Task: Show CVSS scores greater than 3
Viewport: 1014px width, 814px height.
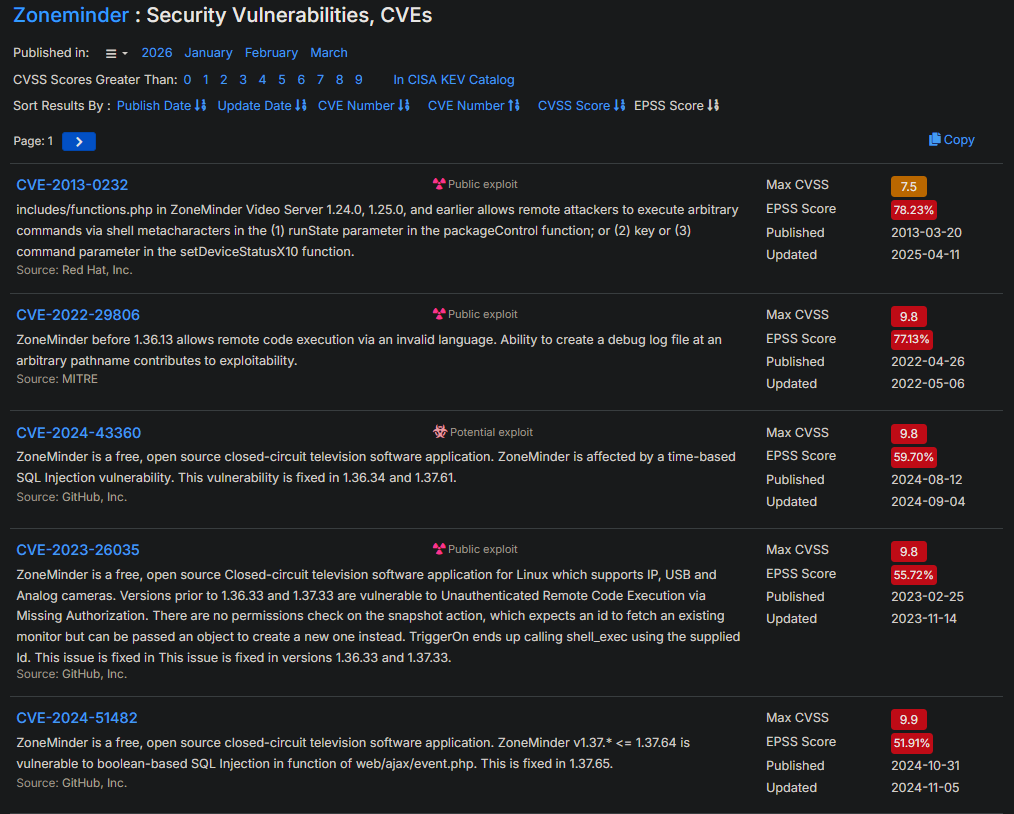Action: point(243,80)
